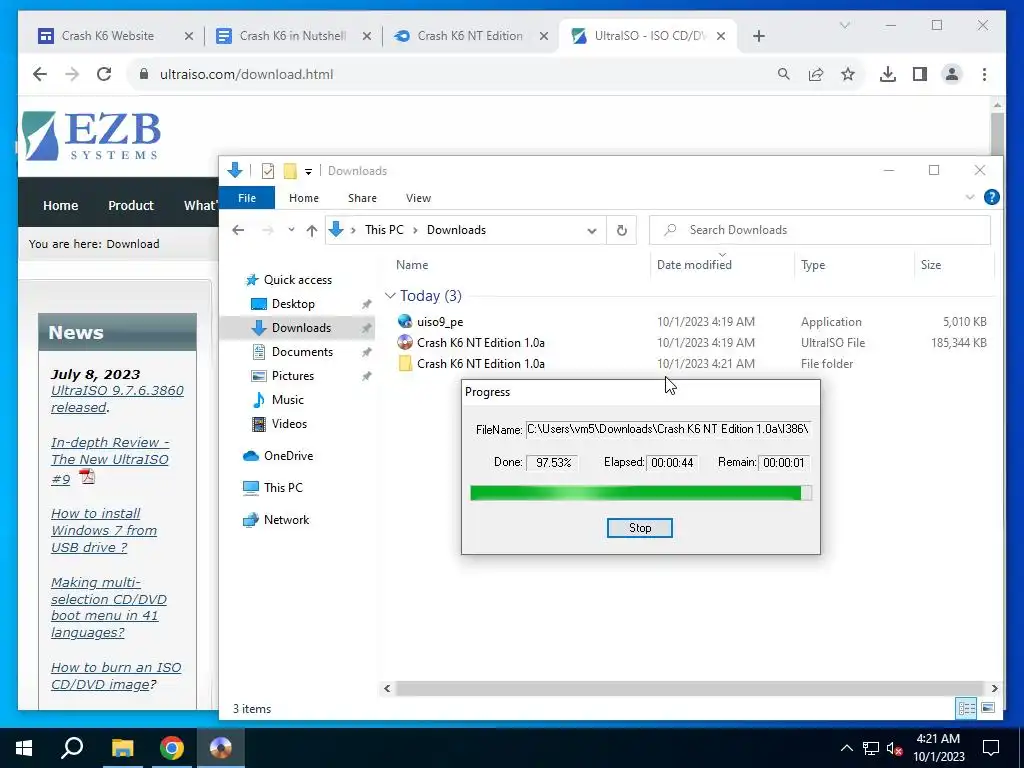
Task: Stop the extraction in Progress dialog
Action: [x=639, y=528]
